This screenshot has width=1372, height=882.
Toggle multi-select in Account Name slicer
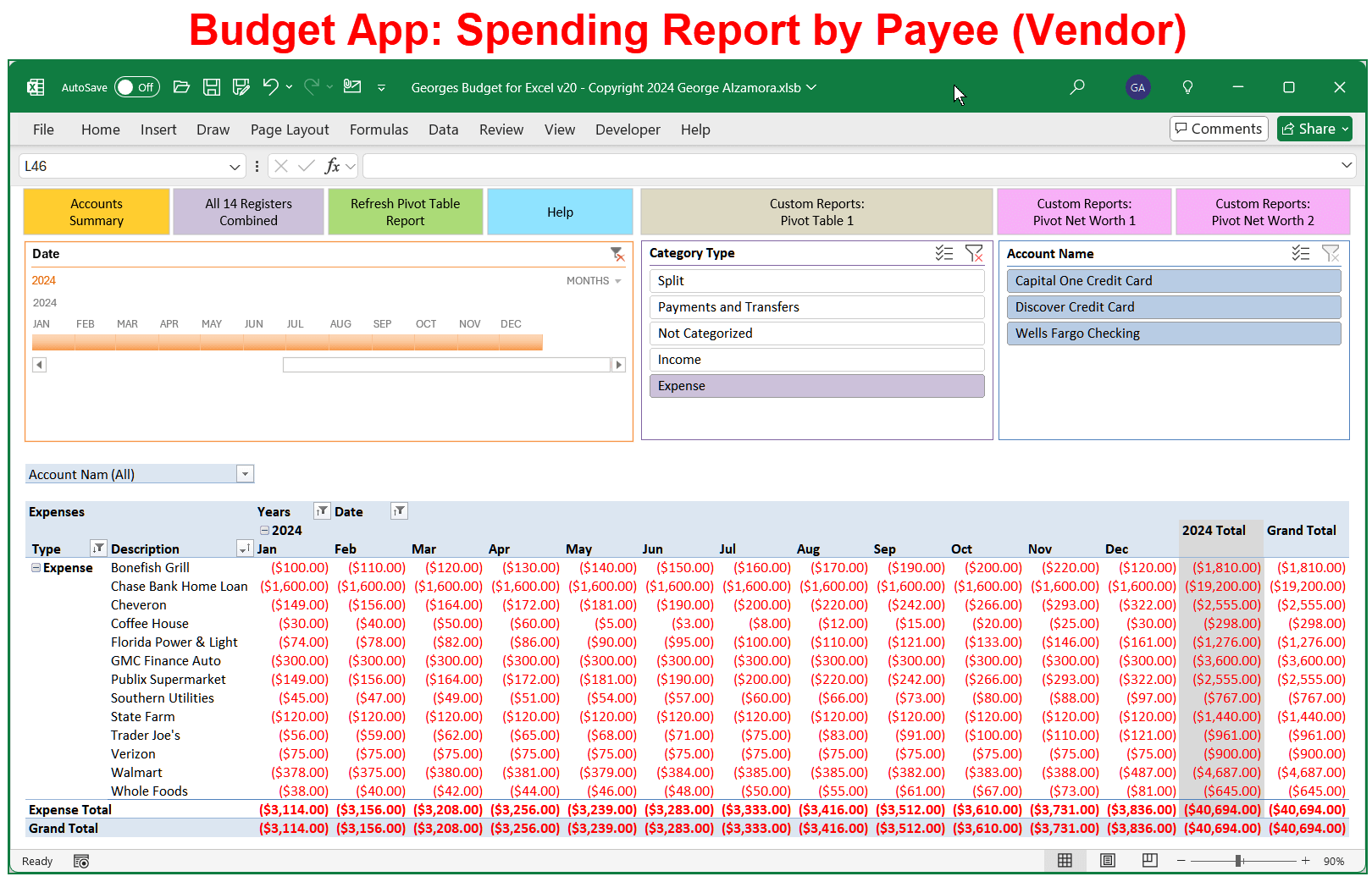click(x=1301, y=253)
